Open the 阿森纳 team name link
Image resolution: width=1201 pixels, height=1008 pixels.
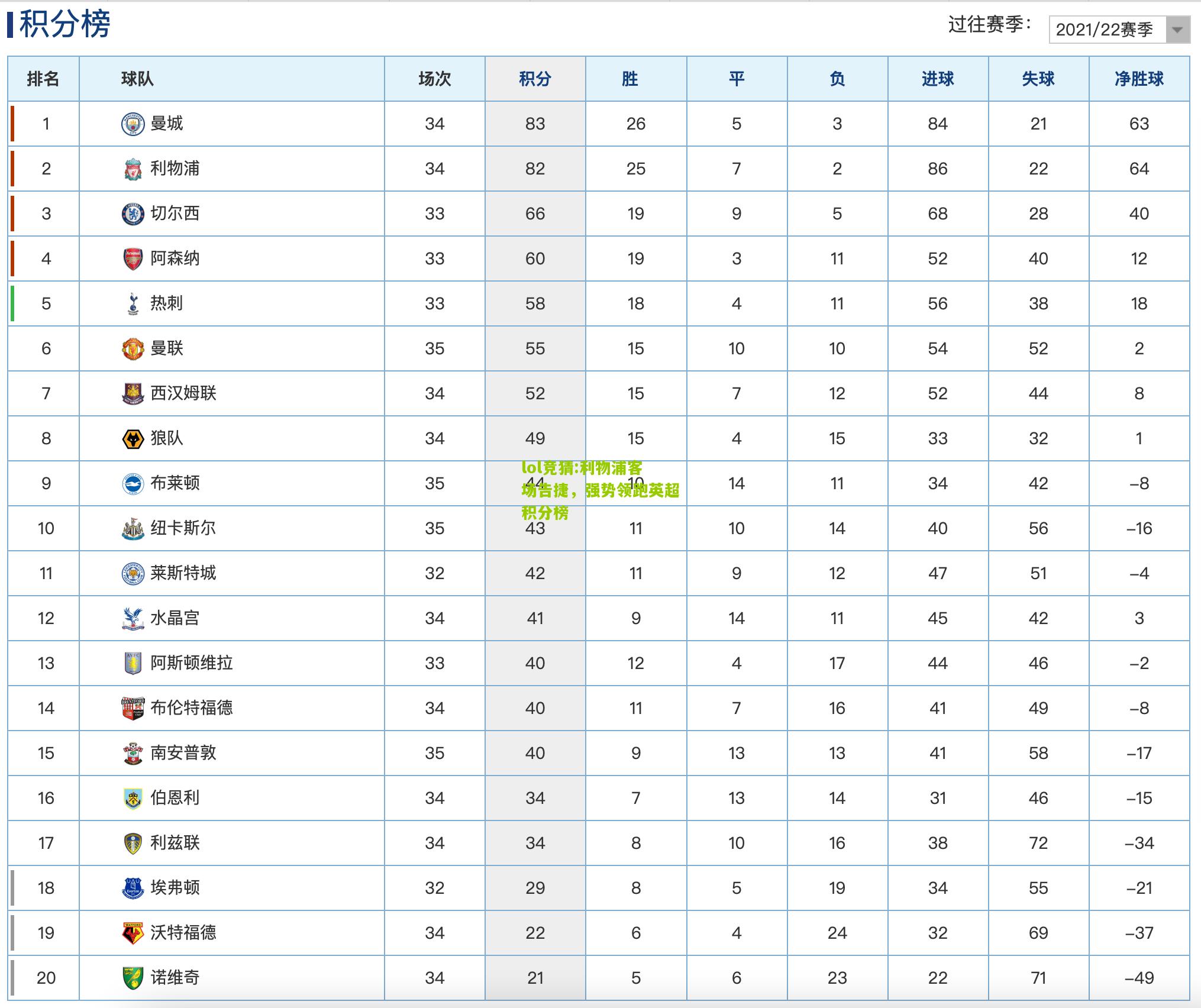point(175,259)
